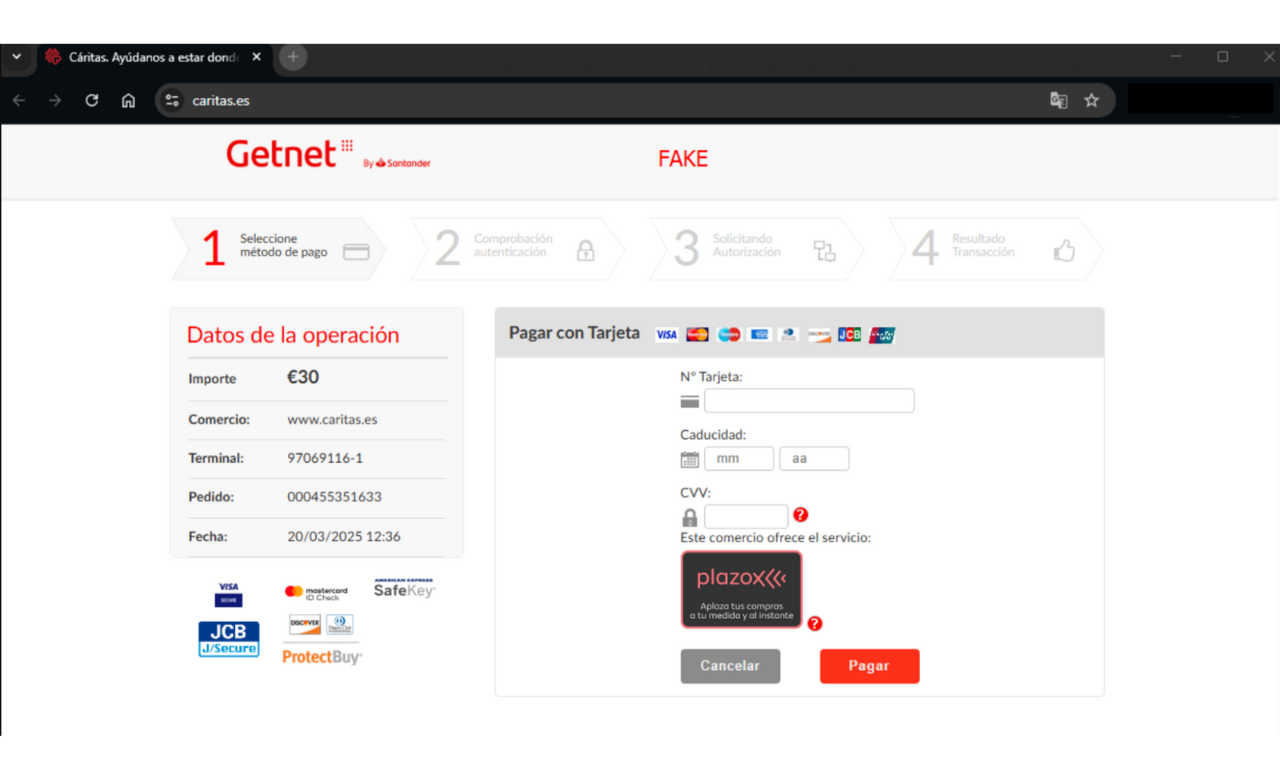Focus the Nº Tarjeta input field
Image resolution: width=1280 pixels, height=780 pixels.
809,401
